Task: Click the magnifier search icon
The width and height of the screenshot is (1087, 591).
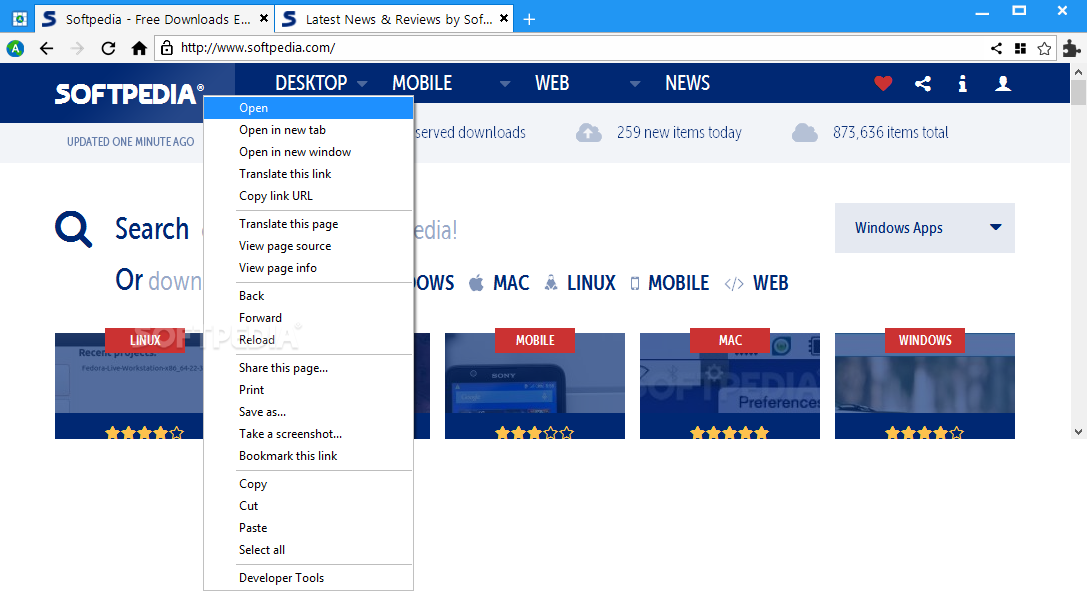Action: pos(73,229)
